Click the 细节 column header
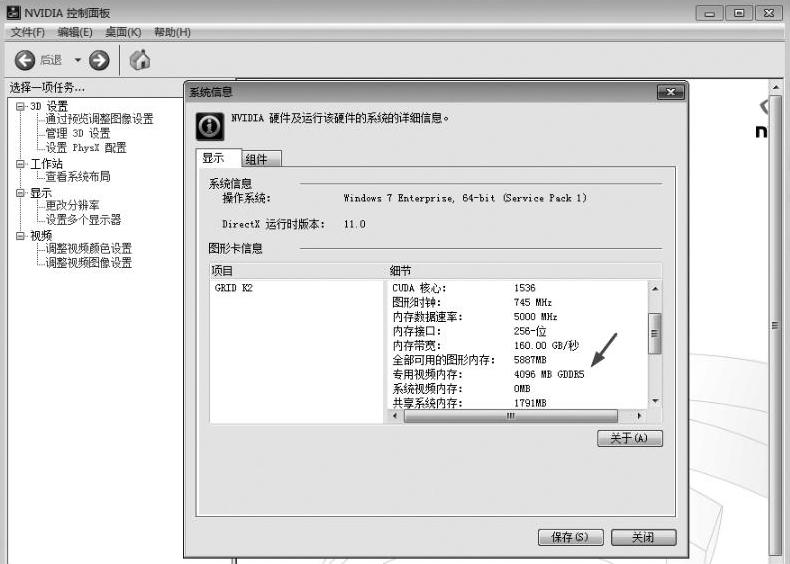This screenshot has height=564, width=790. click(523, 271)
